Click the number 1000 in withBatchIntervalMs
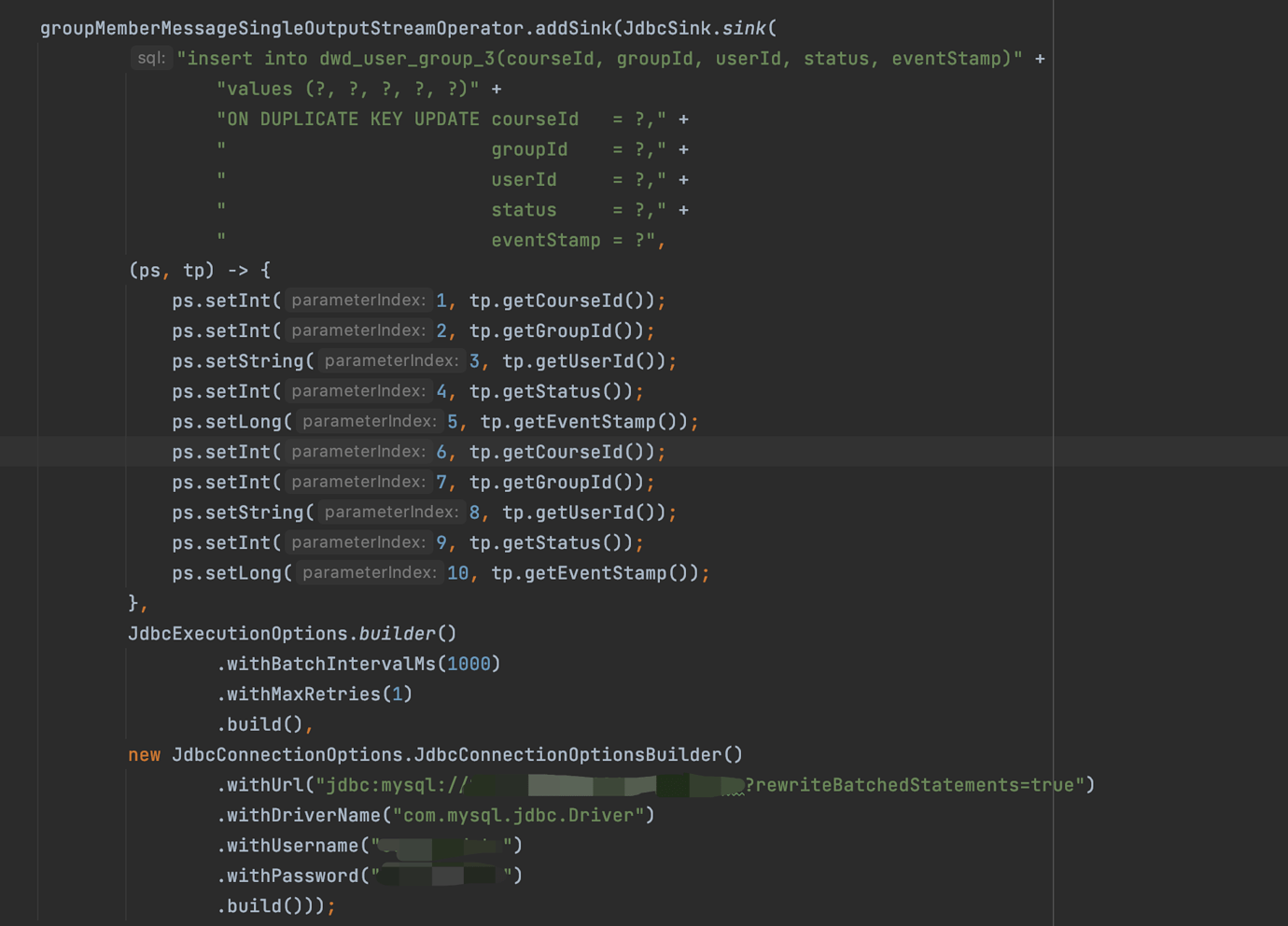Viewport: 1288px width, 926px height. click(469, 664)
